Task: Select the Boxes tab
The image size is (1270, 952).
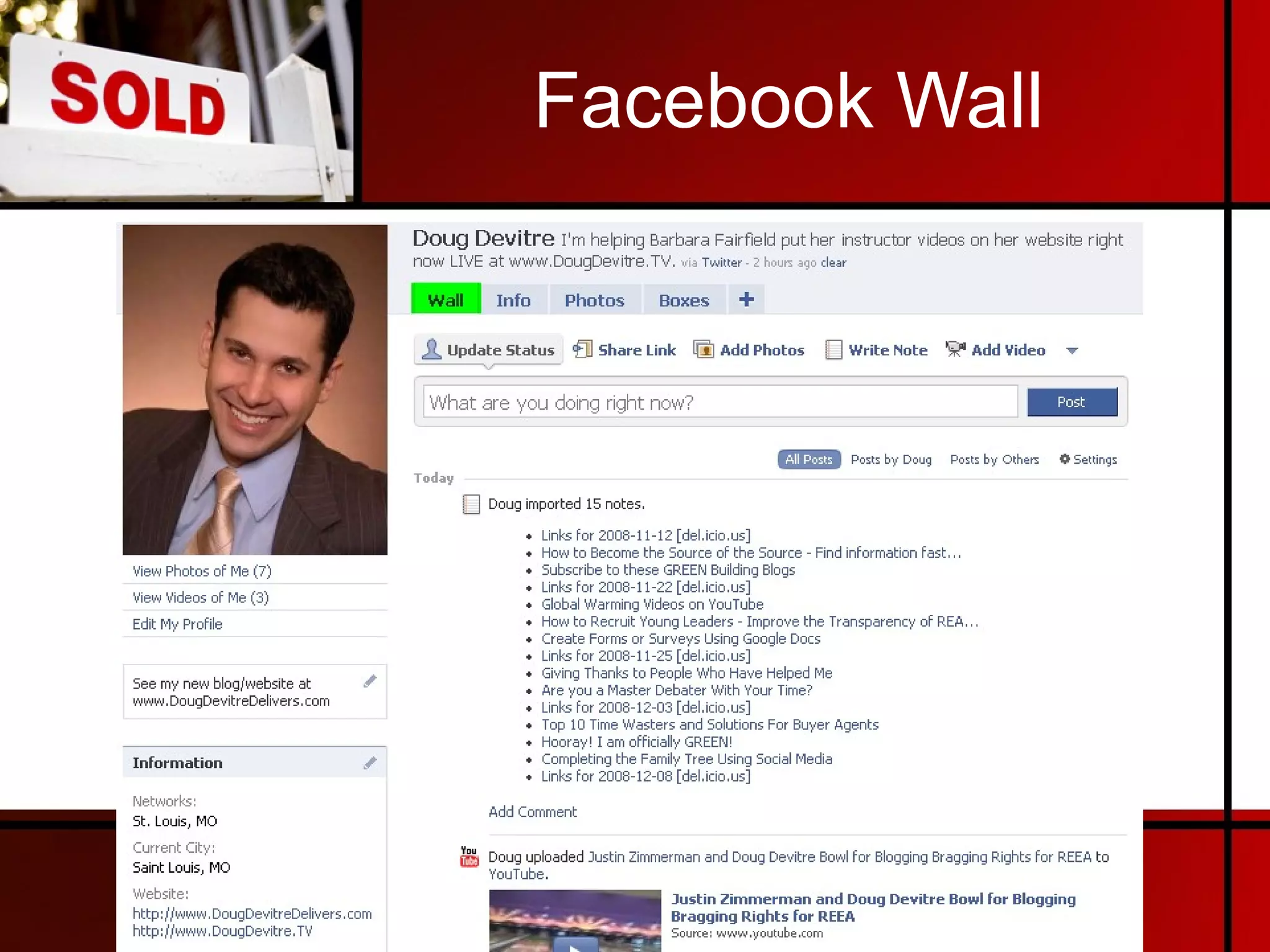Action: tap(683, 300)
